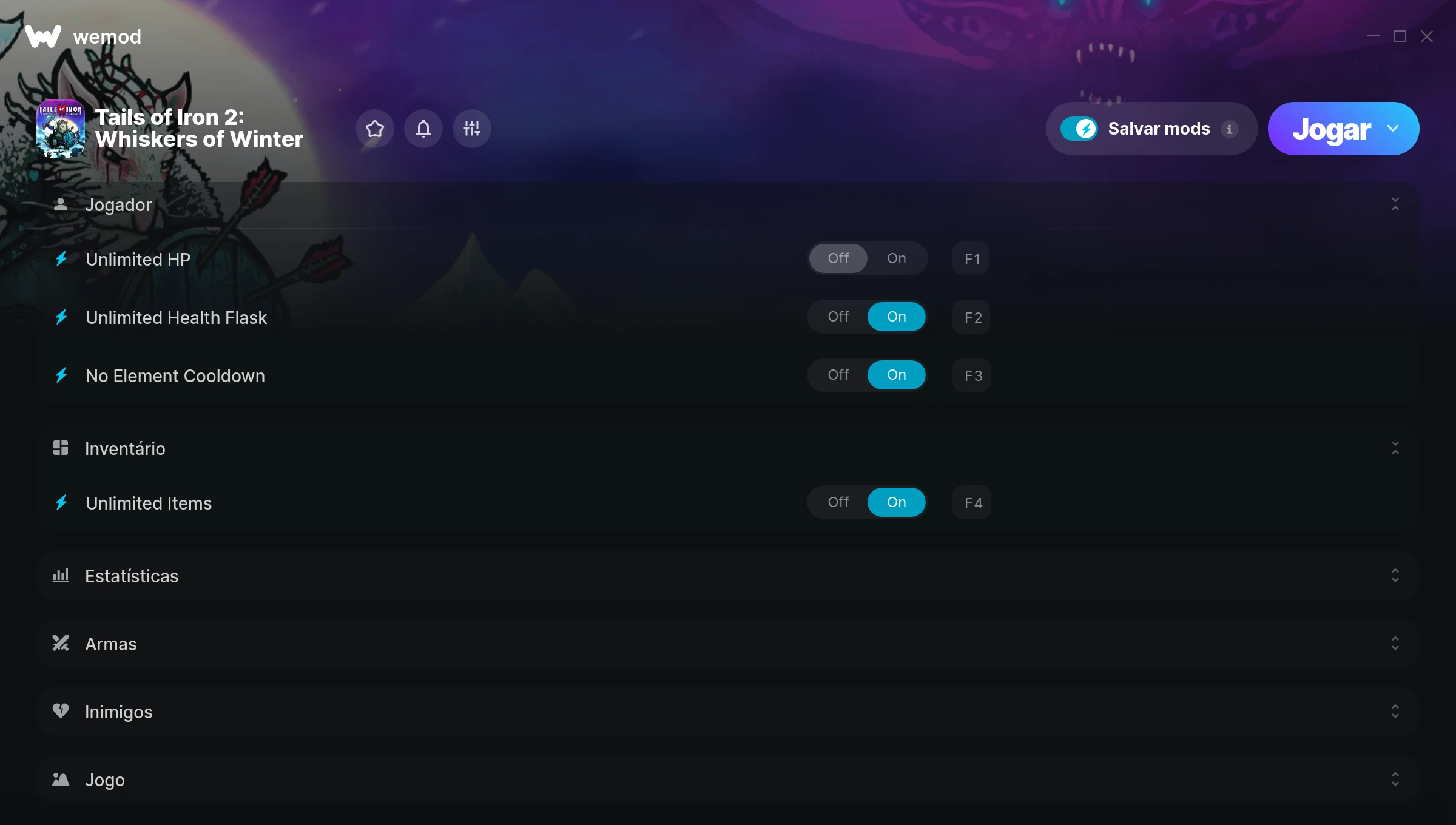
Task: Expand the Estatísticas section
Action: pyautogui.click(x=1395, y=576)
